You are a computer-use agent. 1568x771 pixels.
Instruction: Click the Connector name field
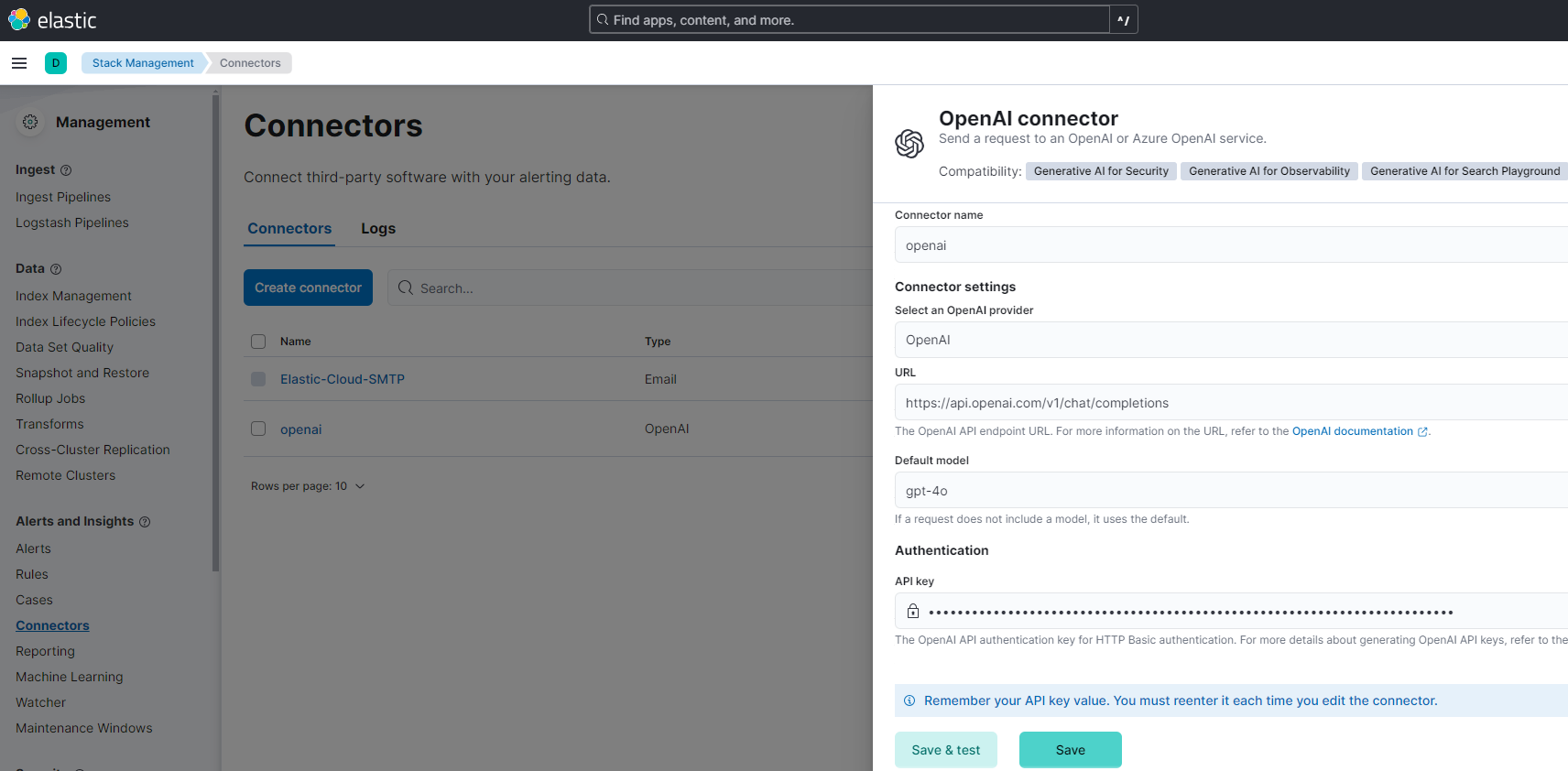(x=1231, y=244)
